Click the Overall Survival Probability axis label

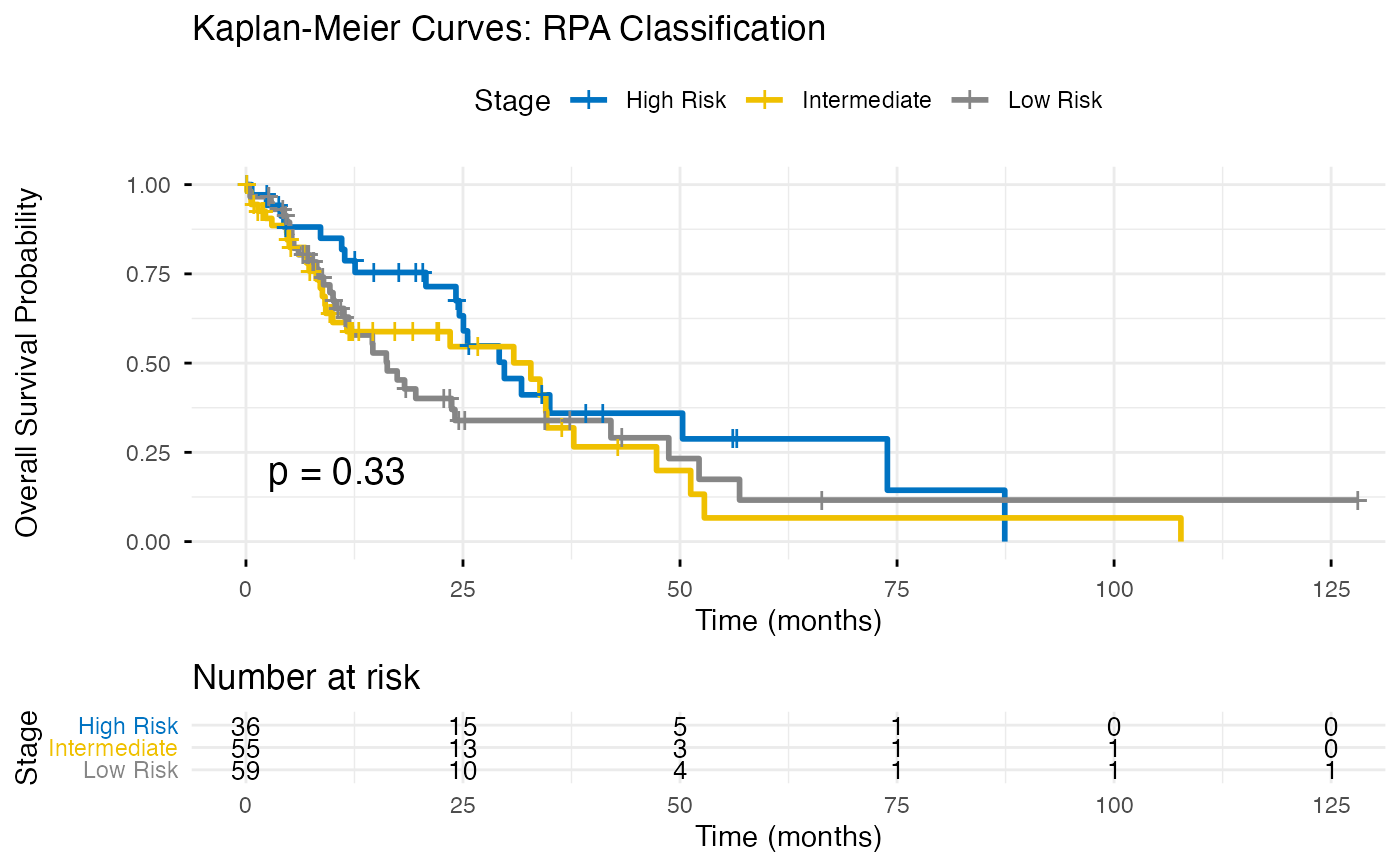[x=28, y=362]
